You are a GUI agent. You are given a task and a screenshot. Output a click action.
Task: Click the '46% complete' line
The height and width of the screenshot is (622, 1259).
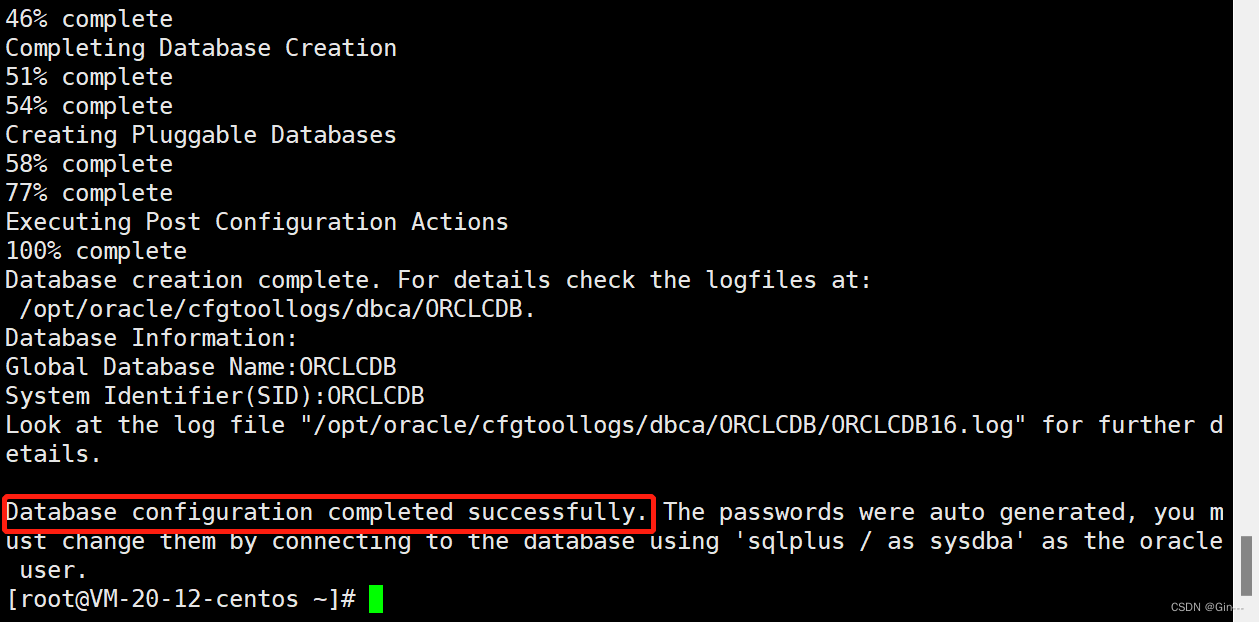pos(89,19)
